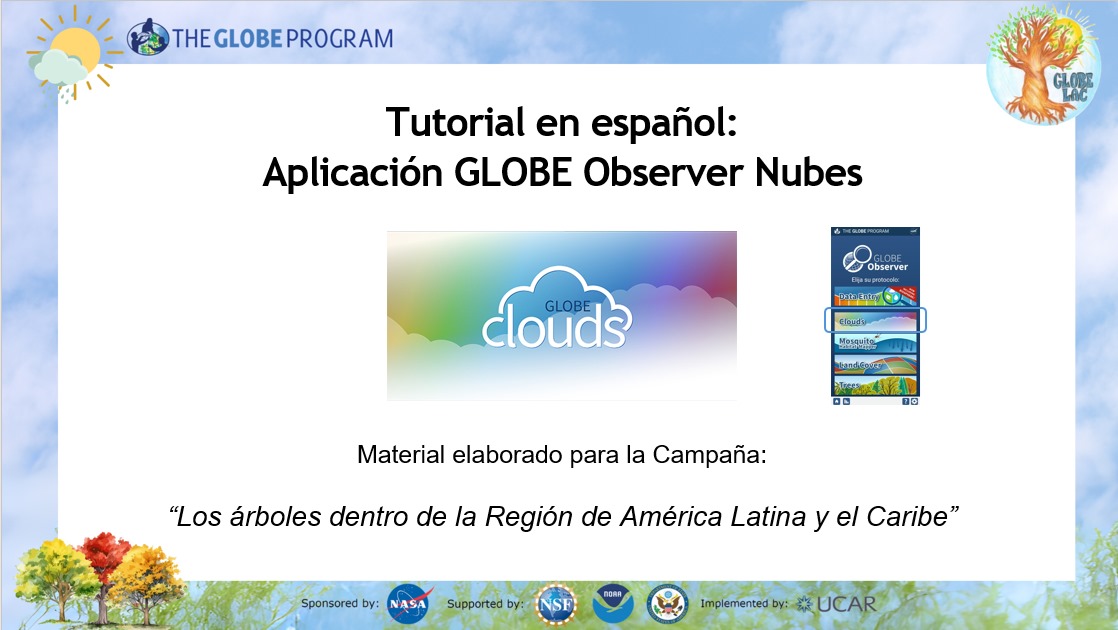Click the GLOBE Observer magnifying glass logo

point(856,259)
